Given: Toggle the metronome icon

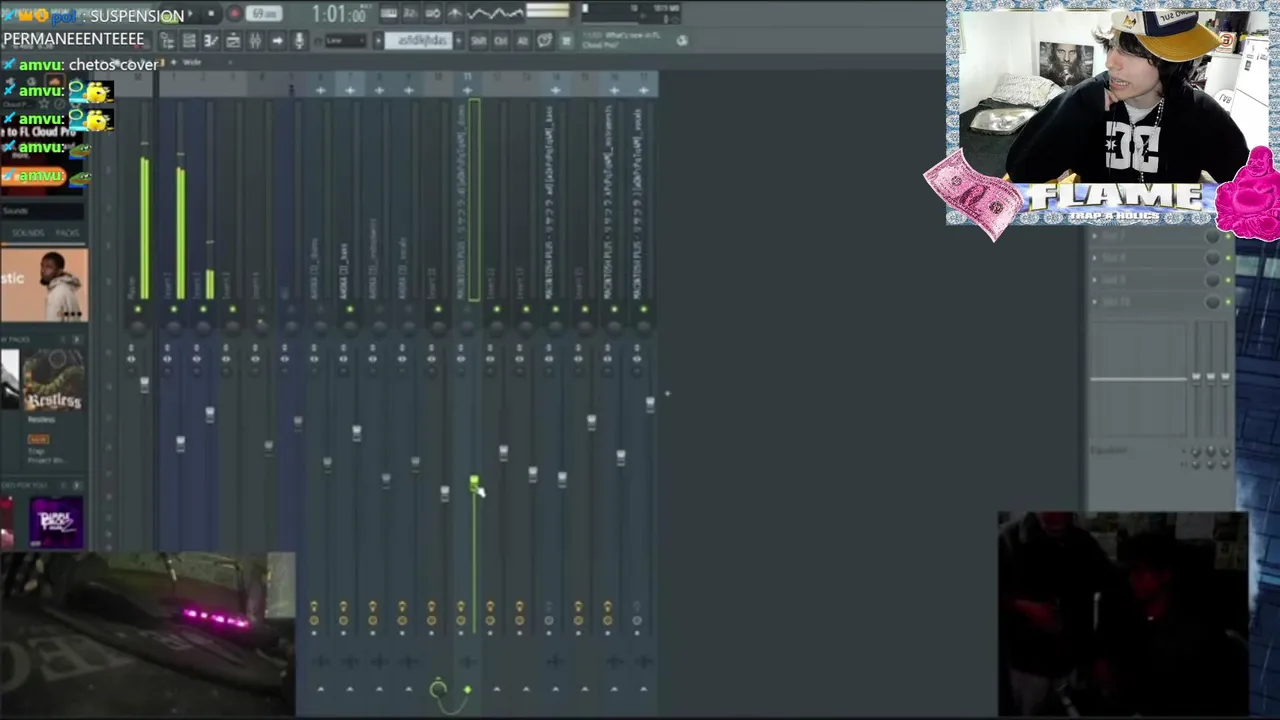Looking at the screenshot, I should pyautogui.click(x=455, y=13).
